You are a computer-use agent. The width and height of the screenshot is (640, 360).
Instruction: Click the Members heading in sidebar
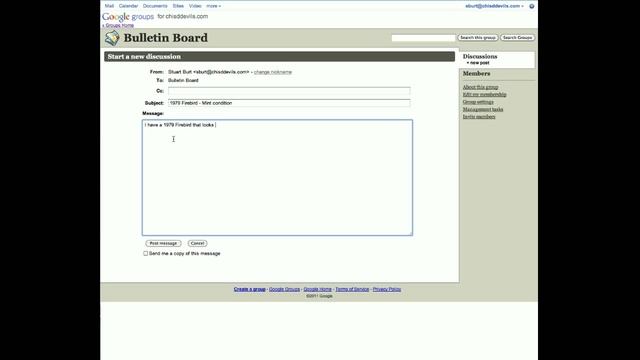(476, 73)
